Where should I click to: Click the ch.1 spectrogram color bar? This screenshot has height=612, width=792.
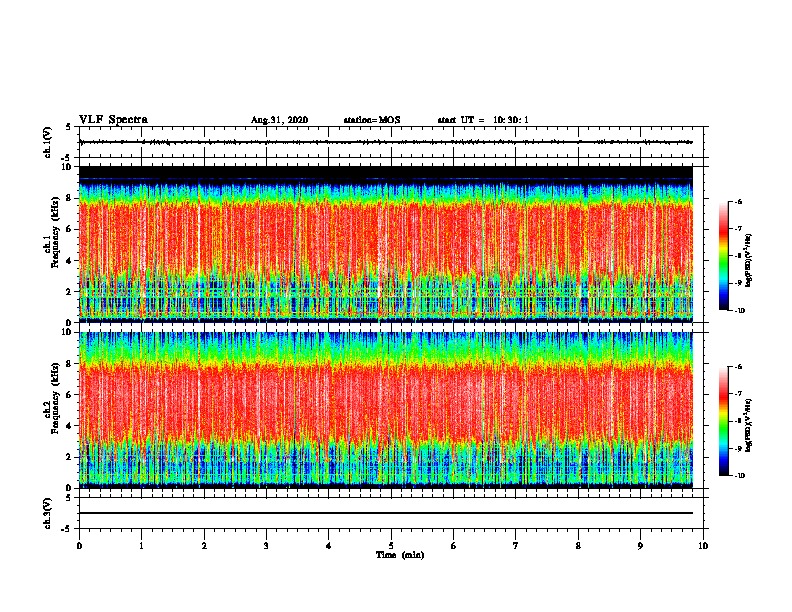pos(723,256)
